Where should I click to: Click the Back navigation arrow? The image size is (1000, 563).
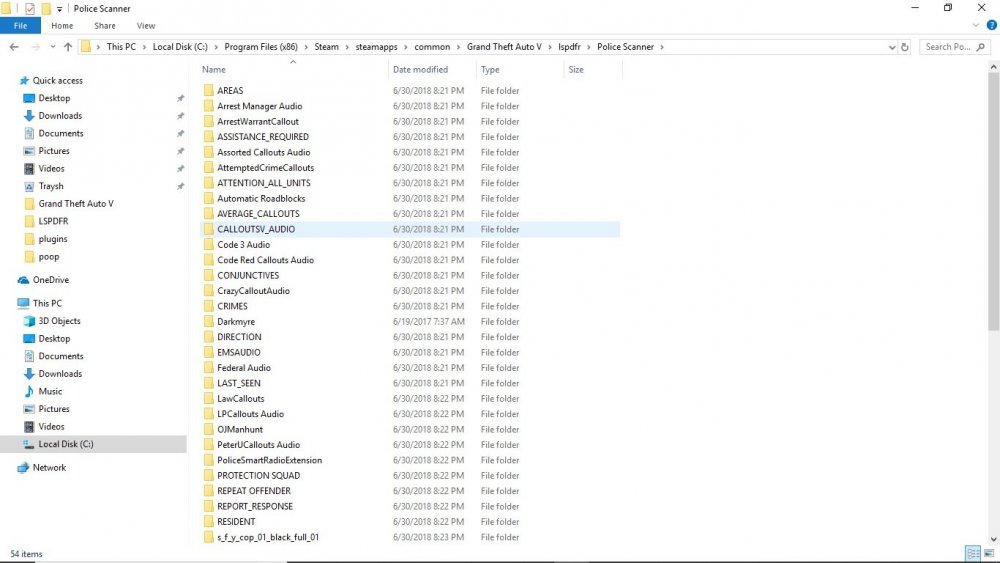[14, 47]
